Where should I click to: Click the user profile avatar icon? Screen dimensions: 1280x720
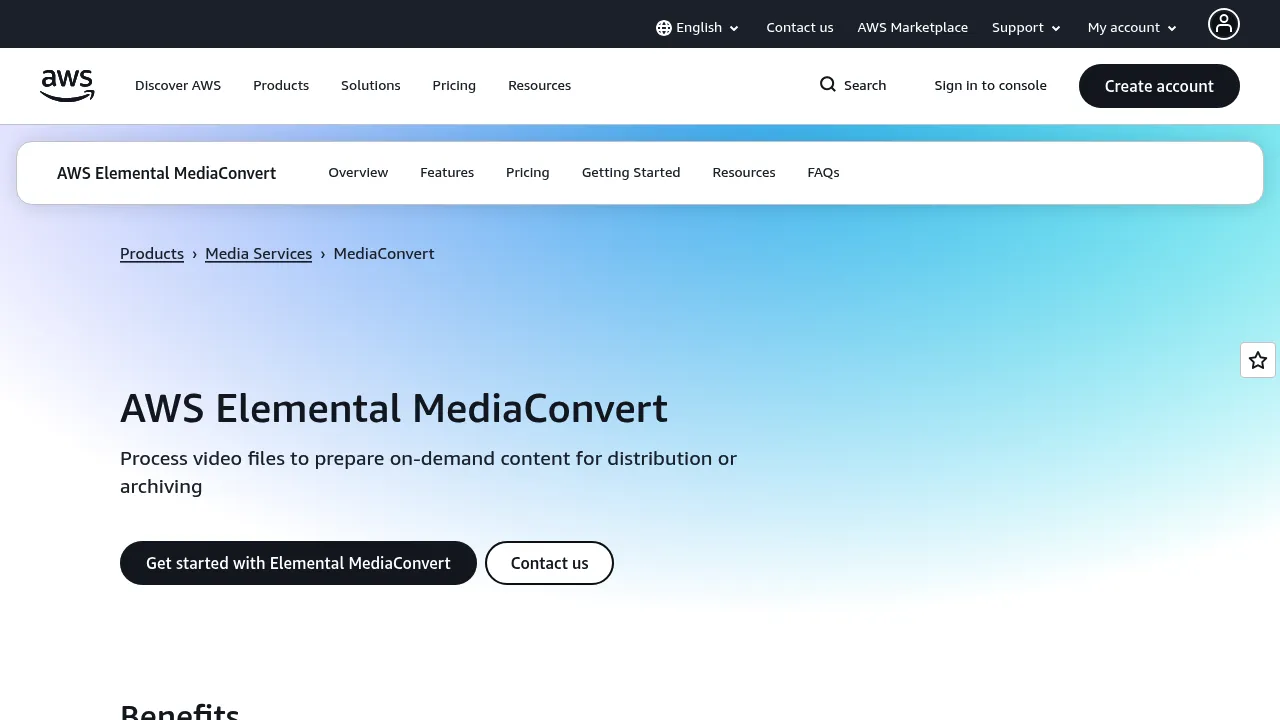(1223, 24)
